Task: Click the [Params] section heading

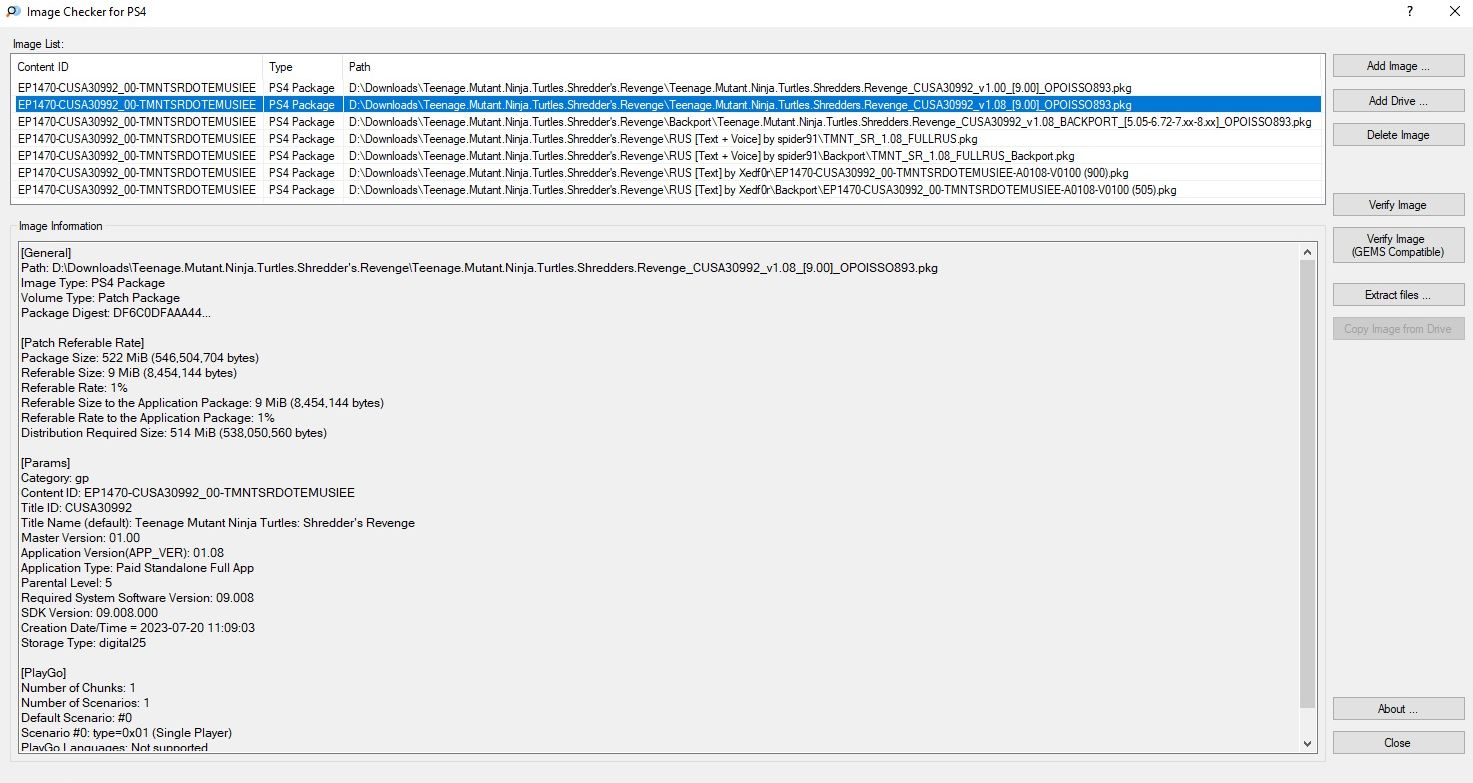Action: click(x=45, y=463)
